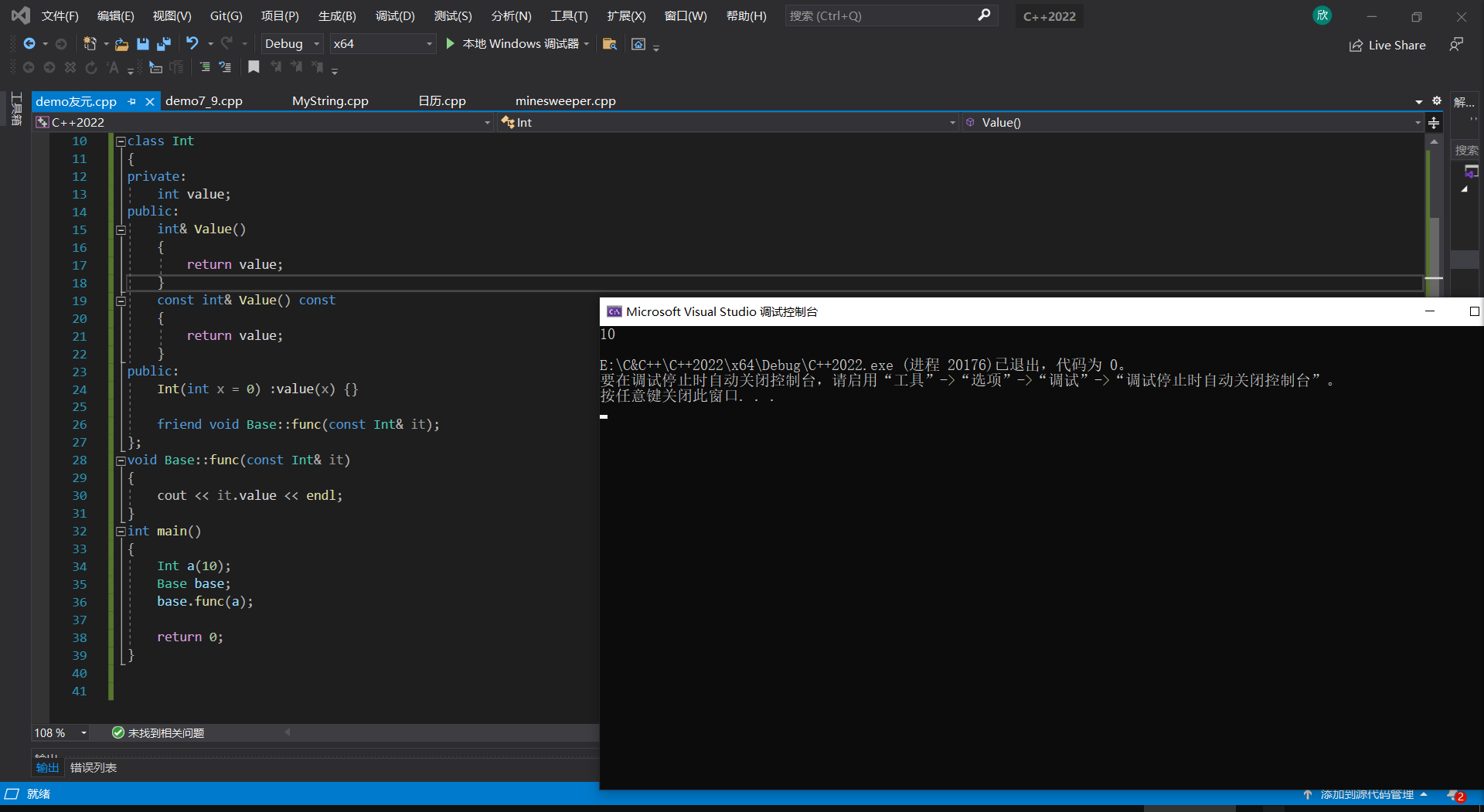Click the Visual Studio logo icon
Screen dimensions: 1484x812
(21, 15)
